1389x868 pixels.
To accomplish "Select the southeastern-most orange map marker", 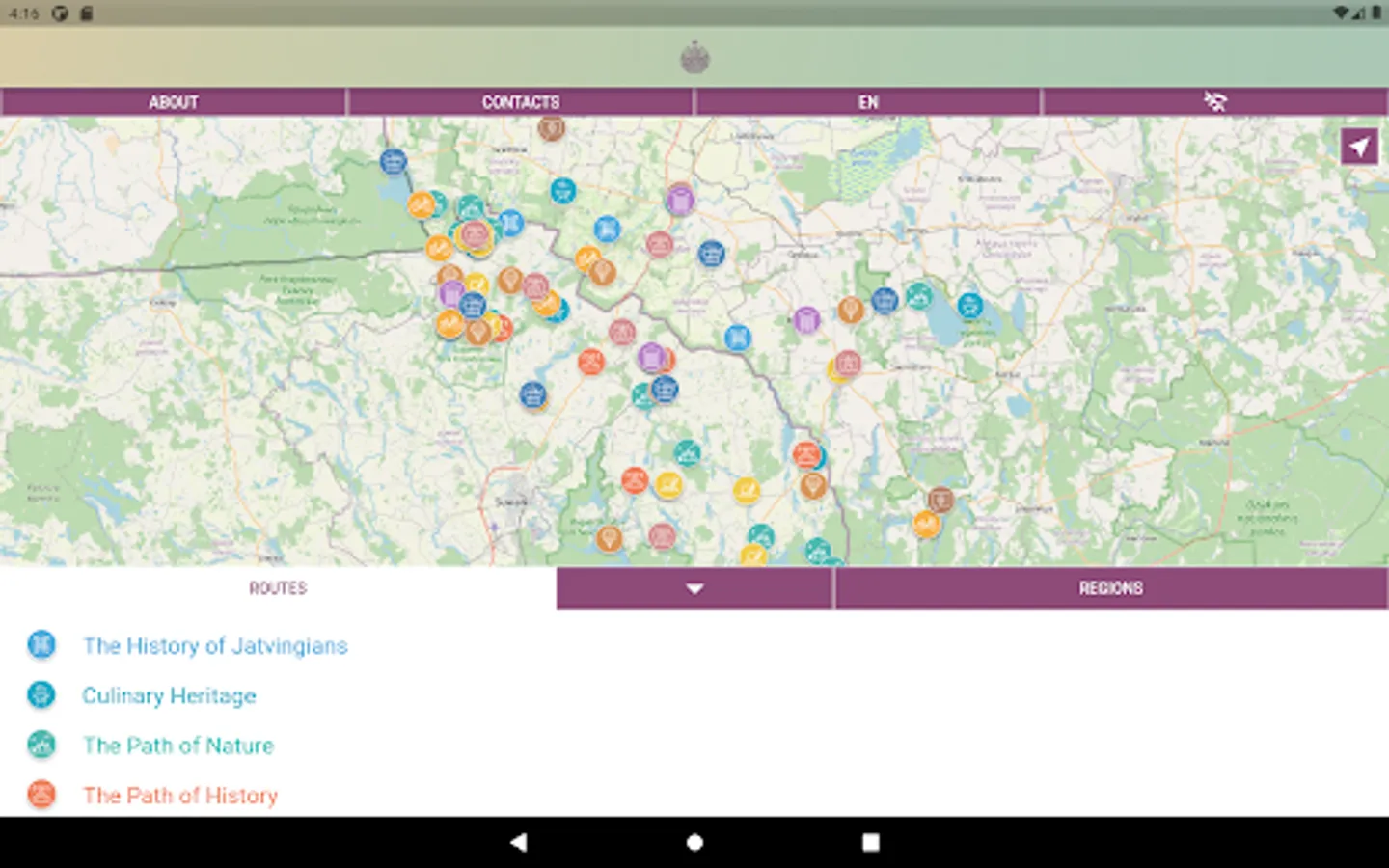I will (927, 525).
